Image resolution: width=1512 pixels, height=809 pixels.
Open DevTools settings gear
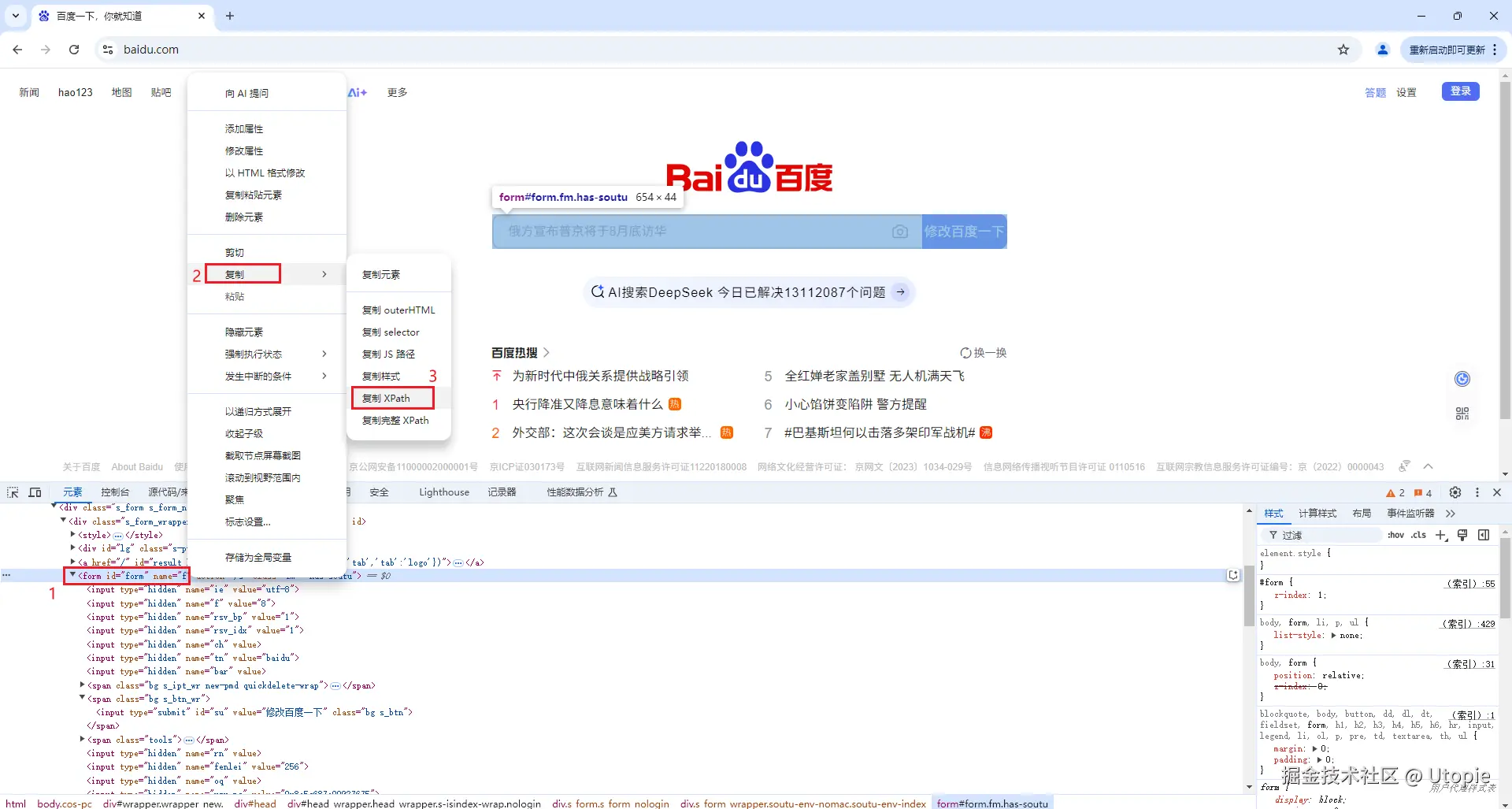point(1455,492)
